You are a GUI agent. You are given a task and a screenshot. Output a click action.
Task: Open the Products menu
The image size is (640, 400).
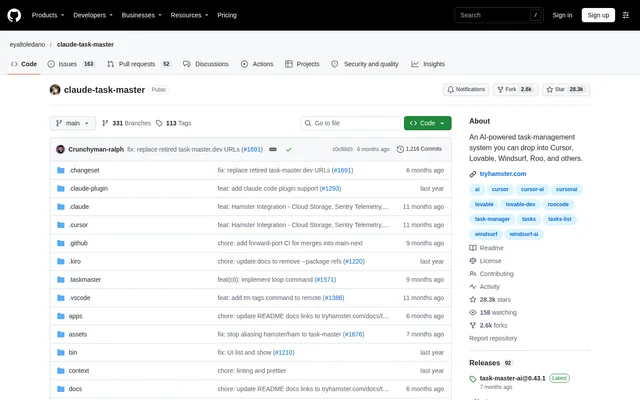(x=48, y=15)
